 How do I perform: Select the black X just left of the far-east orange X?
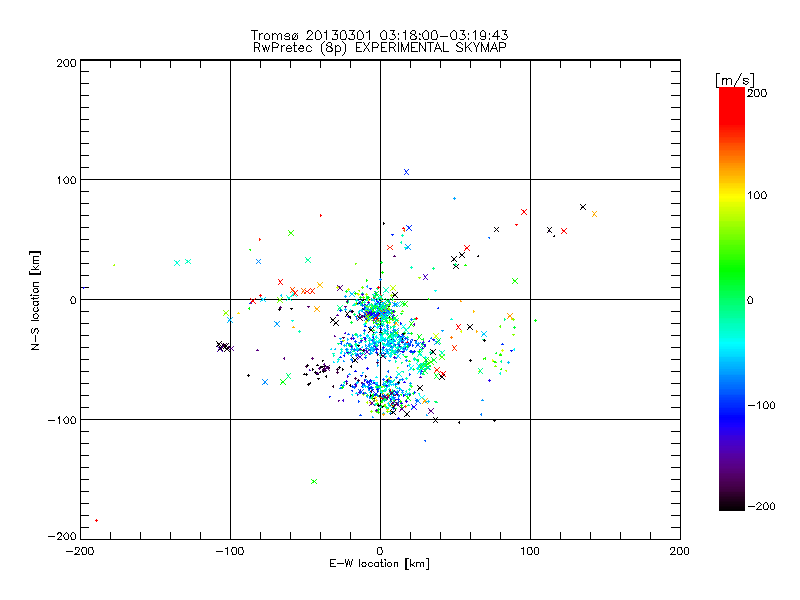click(583, 207)
